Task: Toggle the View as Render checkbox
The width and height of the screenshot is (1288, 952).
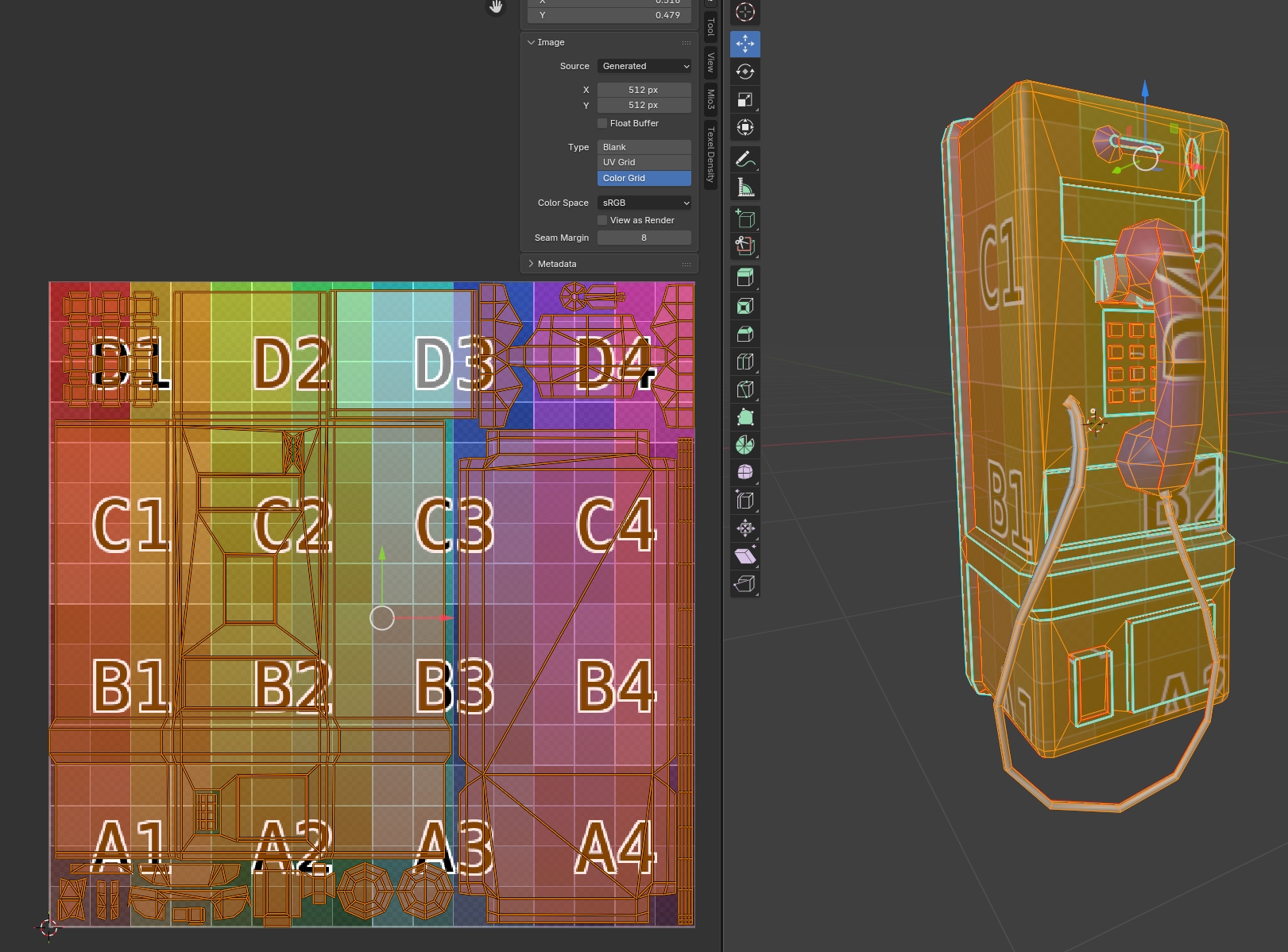Action: point(602,220)
